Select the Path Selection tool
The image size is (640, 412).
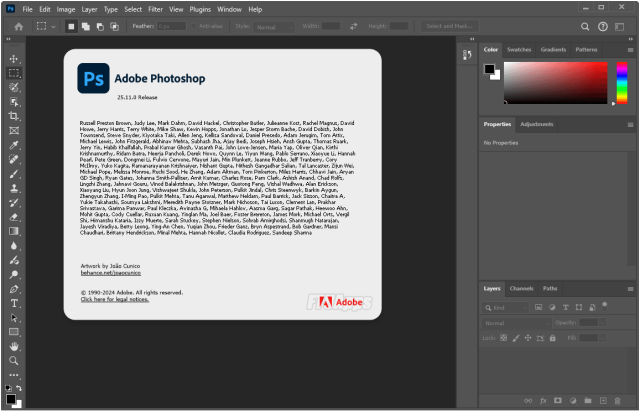pyautogui.click(x=14, y=318)
